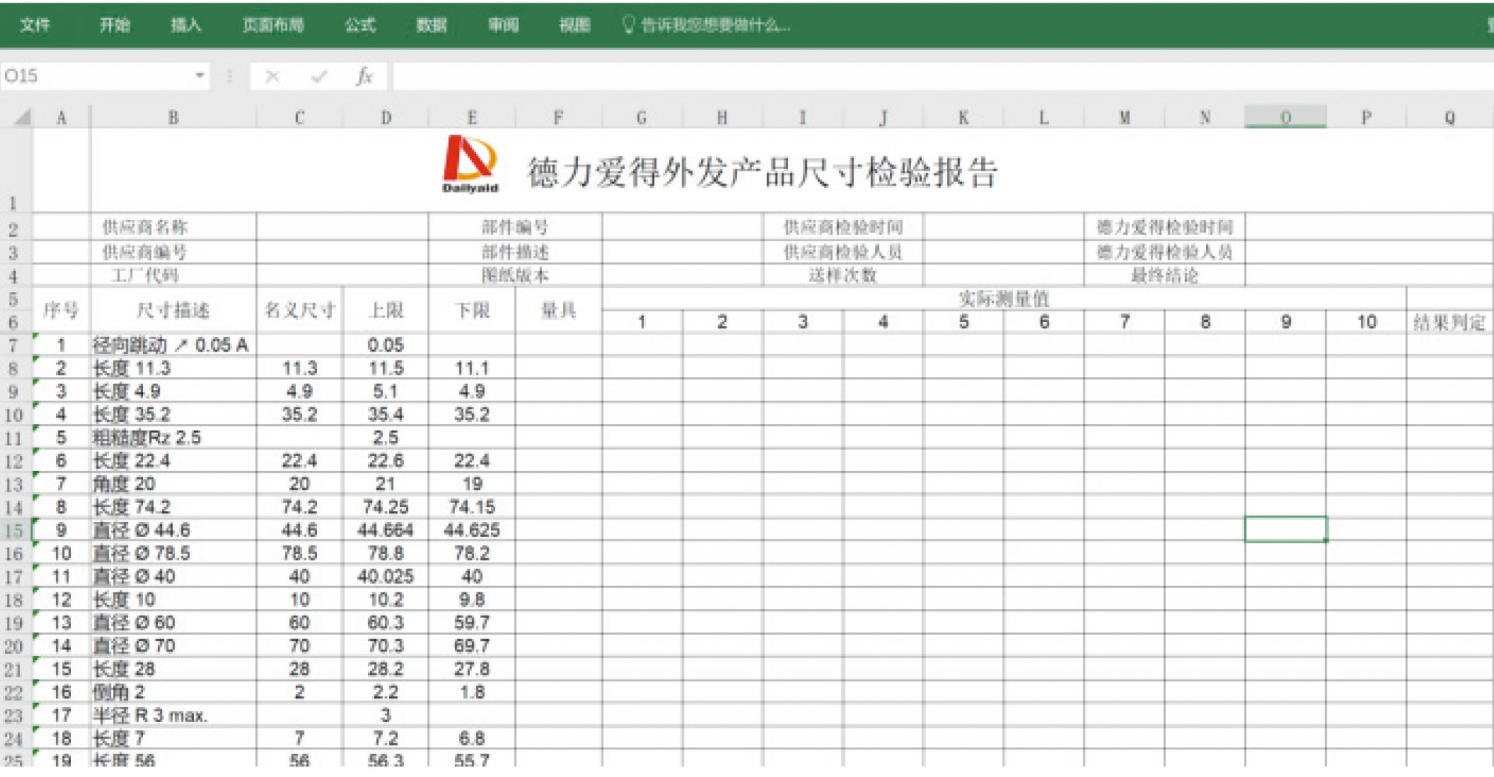Switch to the 视图 ribbon tab

pyautogui.click(x=573, y=26)
